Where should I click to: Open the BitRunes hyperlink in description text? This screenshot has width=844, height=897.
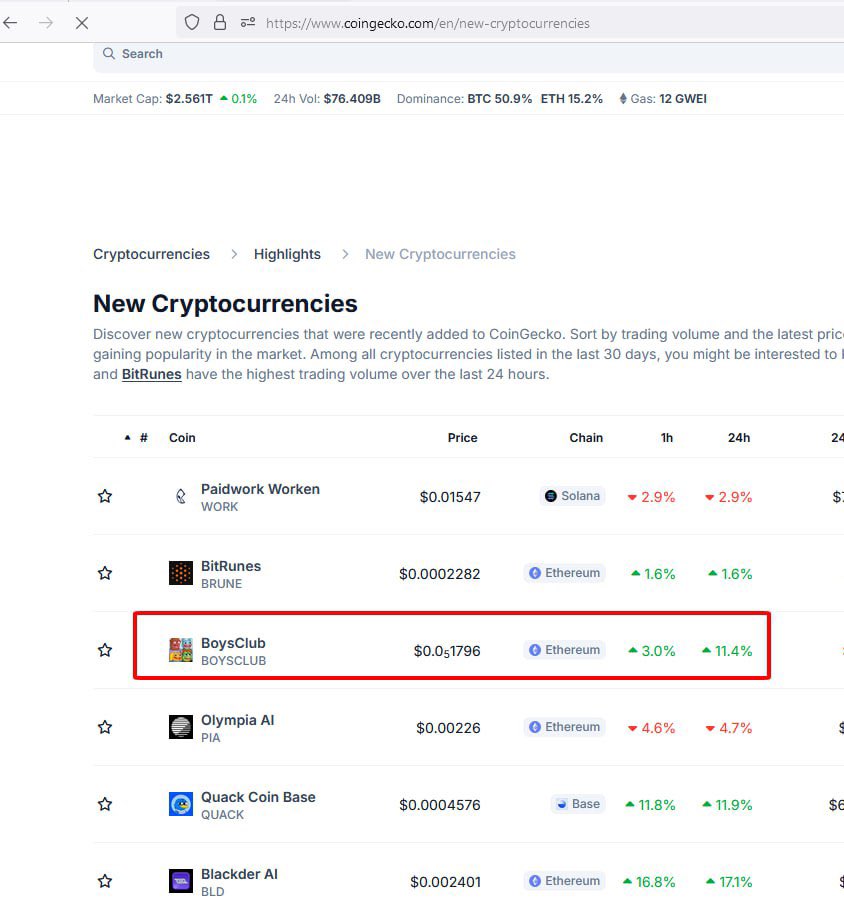coord(151,374)
